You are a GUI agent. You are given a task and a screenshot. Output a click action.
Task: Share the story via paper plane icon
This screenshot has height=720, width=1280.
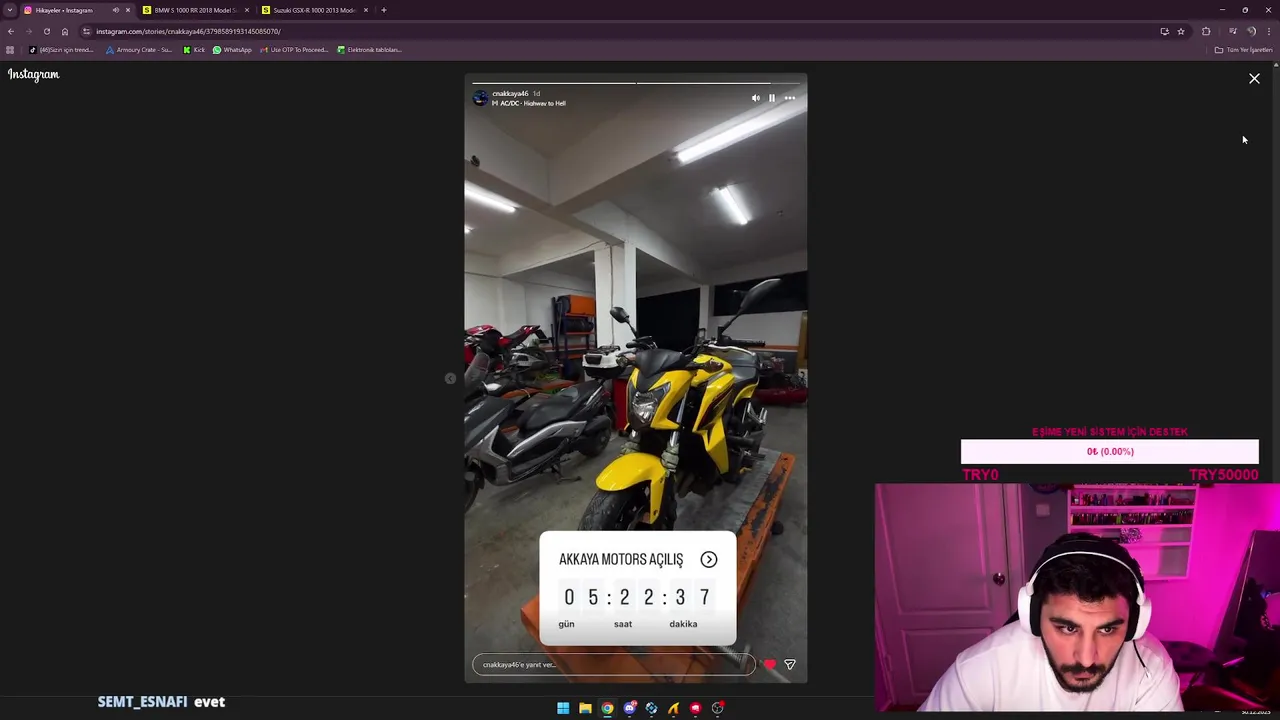(790, 664)
